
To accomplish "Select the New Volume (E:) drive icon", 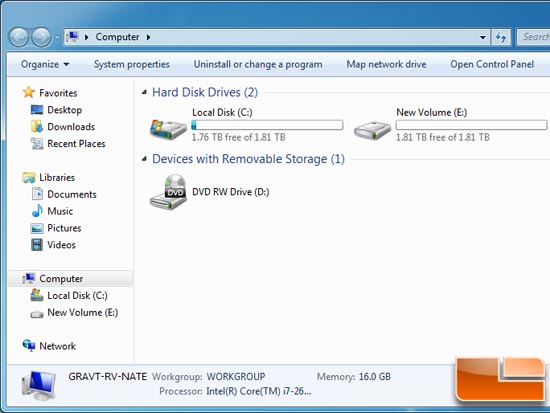I will pyautogui.click(x=373, y=130).
